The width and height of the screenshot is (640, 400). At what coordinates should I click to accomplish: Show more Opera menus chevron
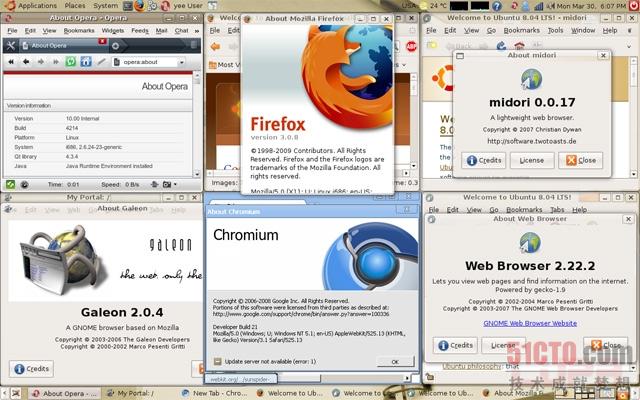197,31
